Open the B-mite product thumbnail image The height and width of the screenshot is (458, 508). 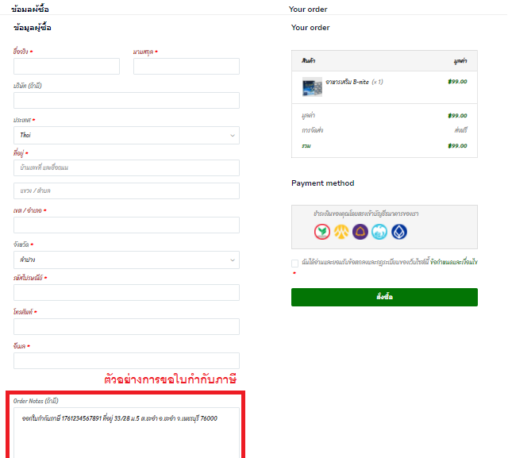312,87
